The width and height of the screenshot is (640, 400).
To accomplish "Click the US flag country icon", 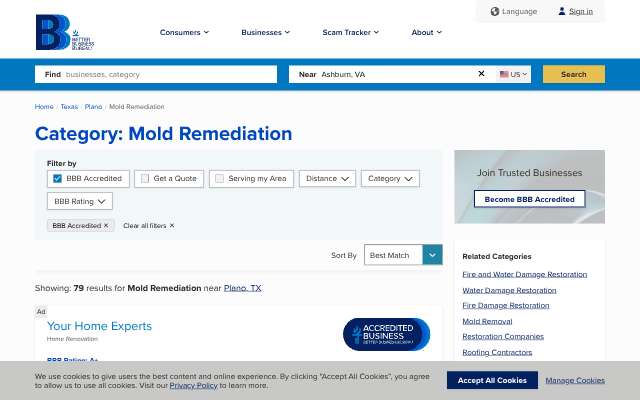I will (x=504, y=74).
